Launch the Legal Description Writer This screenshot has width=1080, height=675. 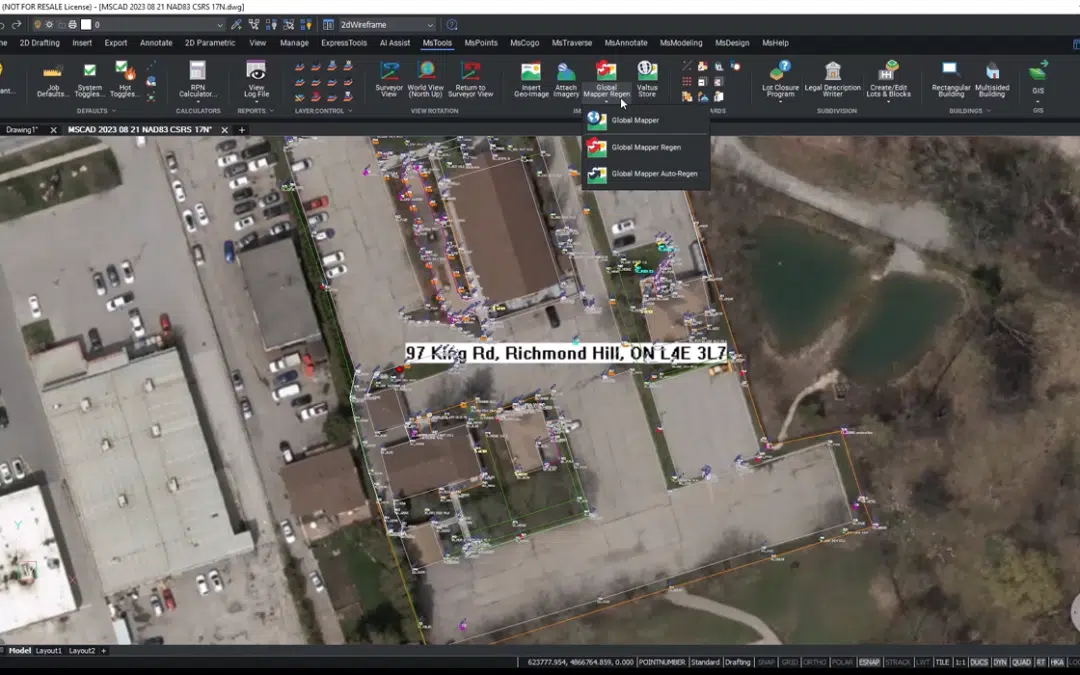click(x=832, y=78)
